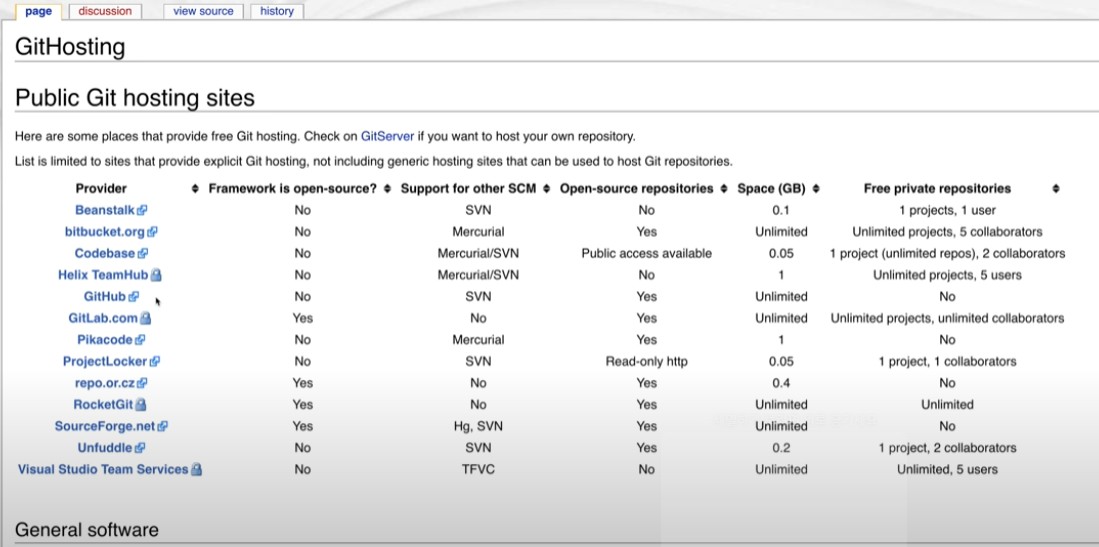Click the lock icon beside Helix TeamHub
This screenshot has height=547, width=1099.
tap(156, 275)
